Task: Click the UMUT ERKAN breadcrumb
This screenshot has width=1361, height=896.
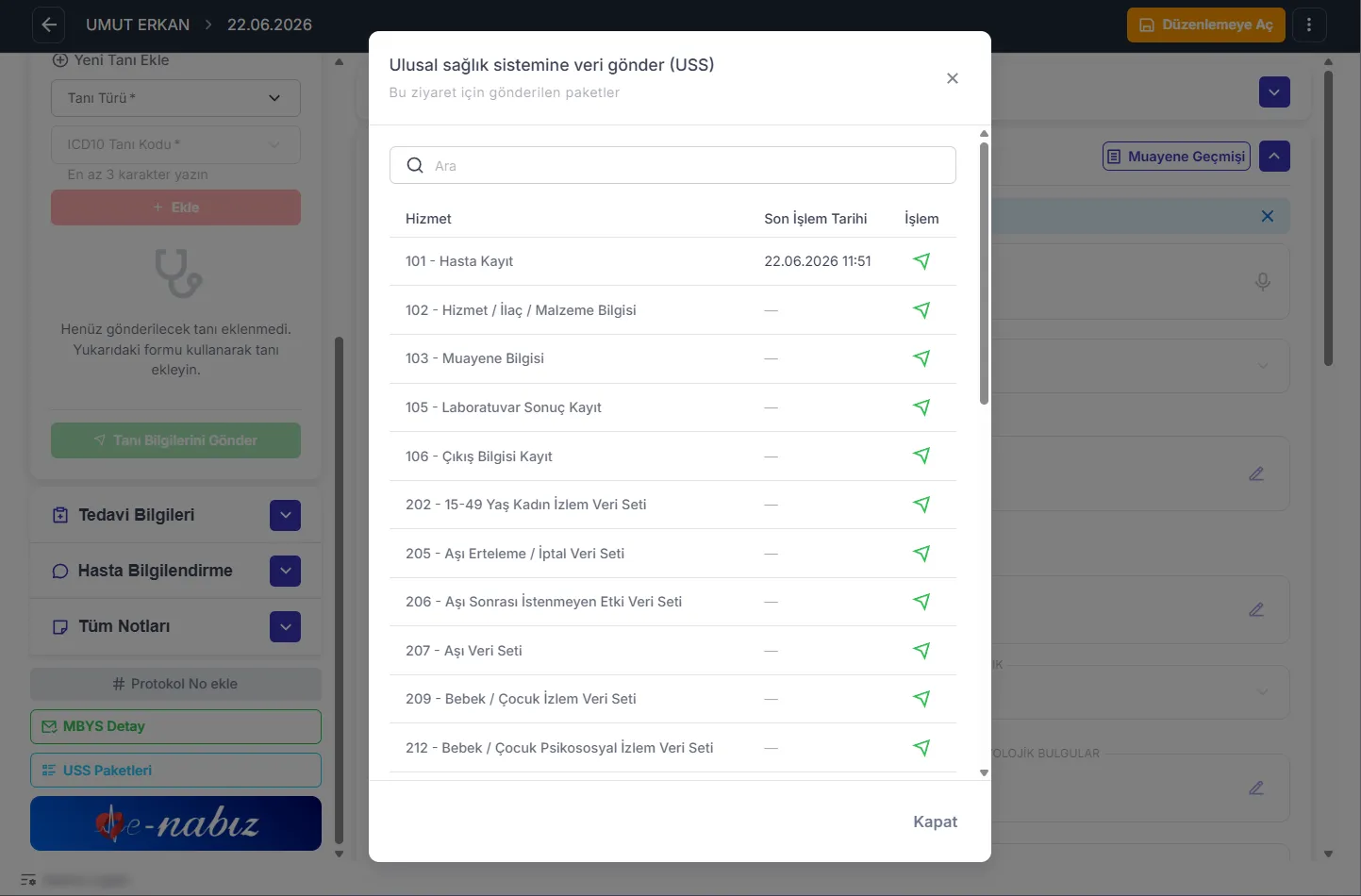Action: point(138,25)
